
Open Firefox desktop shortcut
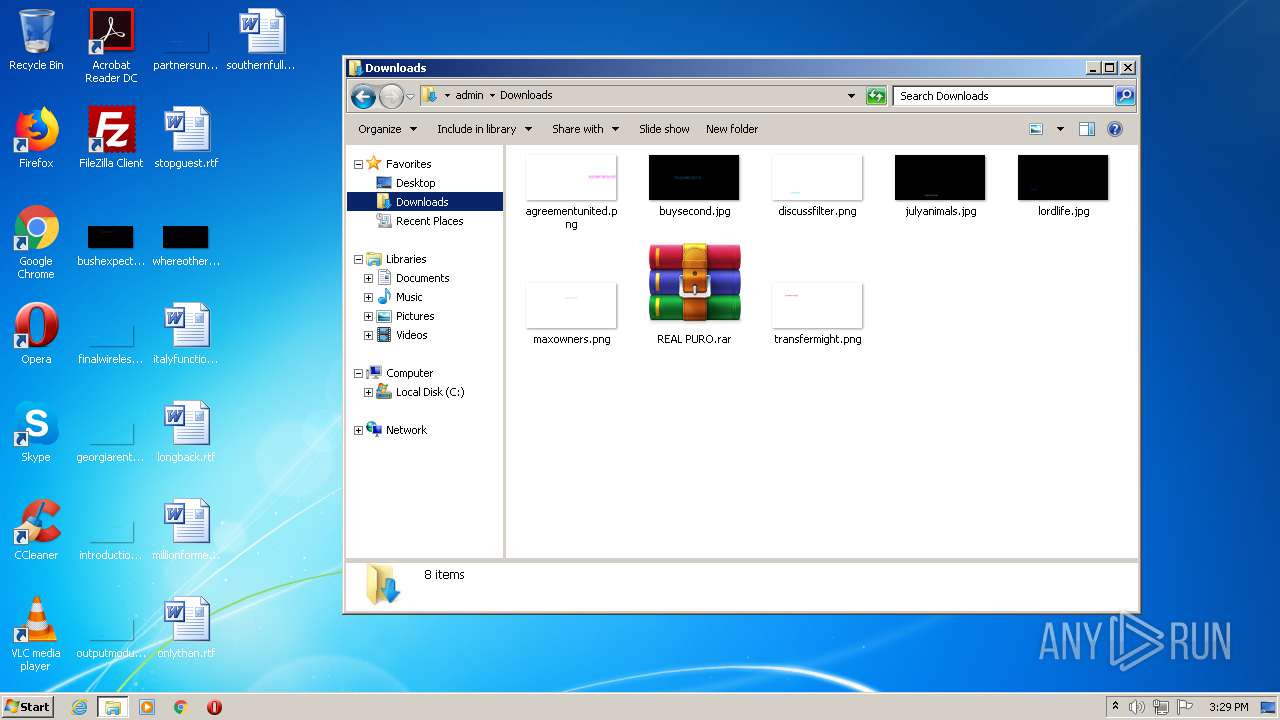(x=36, y=138)
